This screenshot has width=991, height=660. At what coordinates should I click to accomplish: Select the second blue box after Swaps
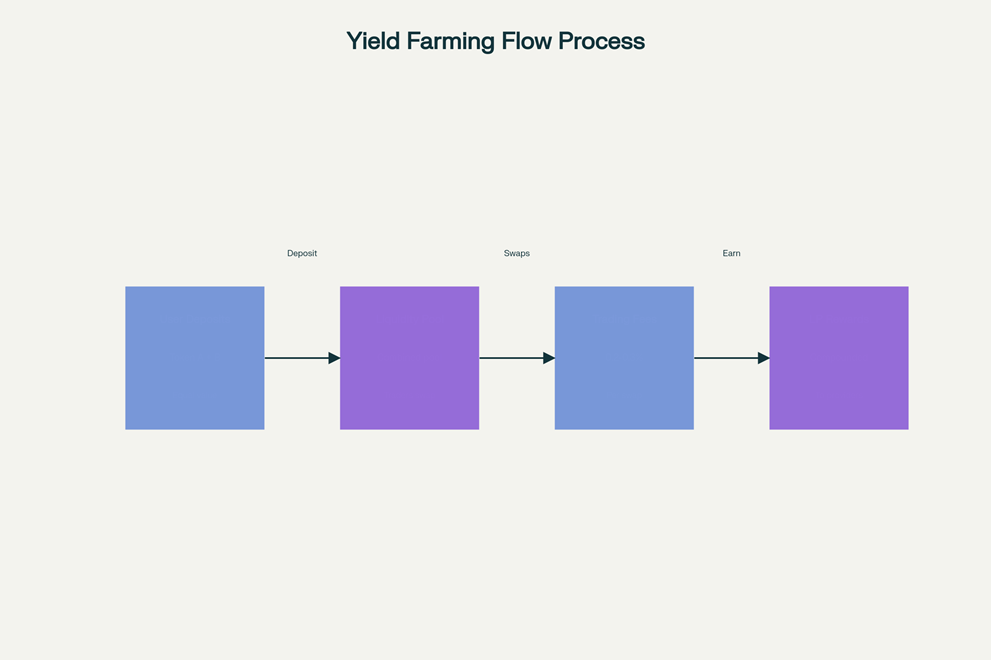(x=624, y=358)
